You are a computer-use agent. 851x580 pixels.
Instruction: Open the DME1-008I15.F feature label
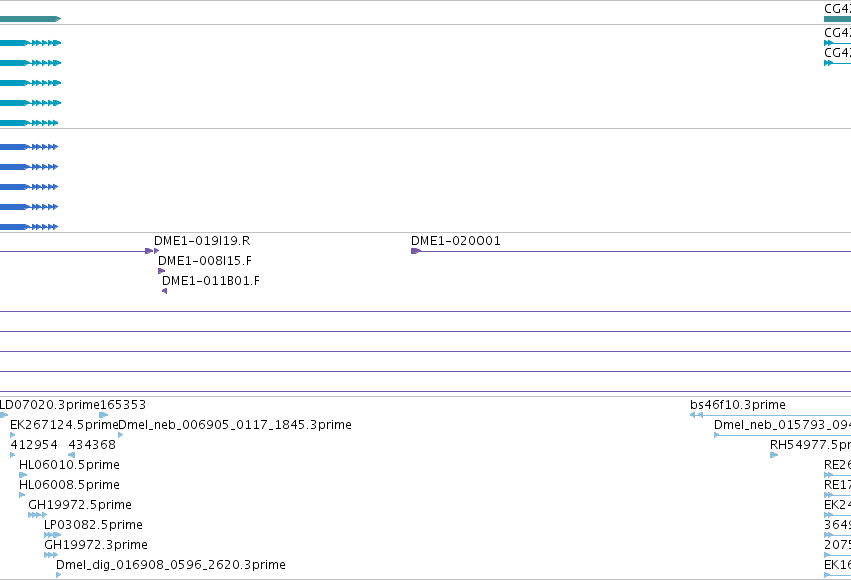[205, 261]
